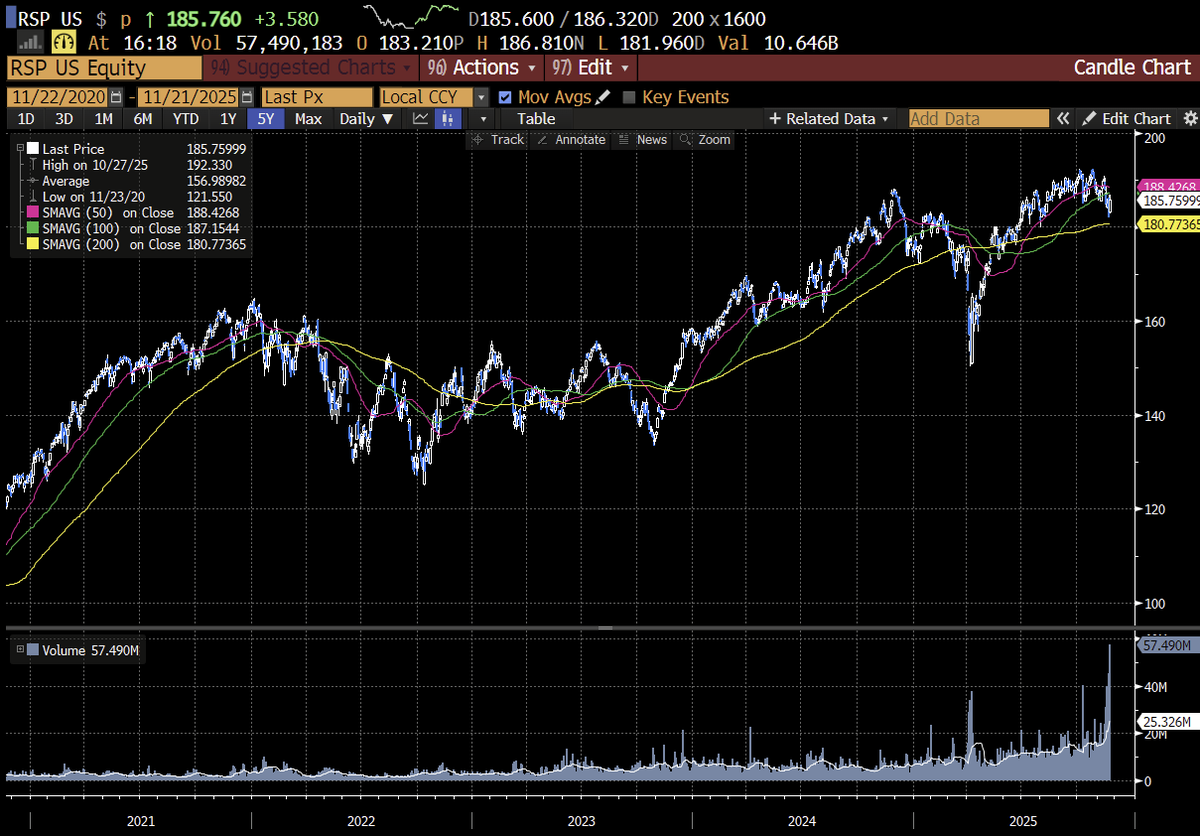Select the Max range tab

(x=309, y=118)
